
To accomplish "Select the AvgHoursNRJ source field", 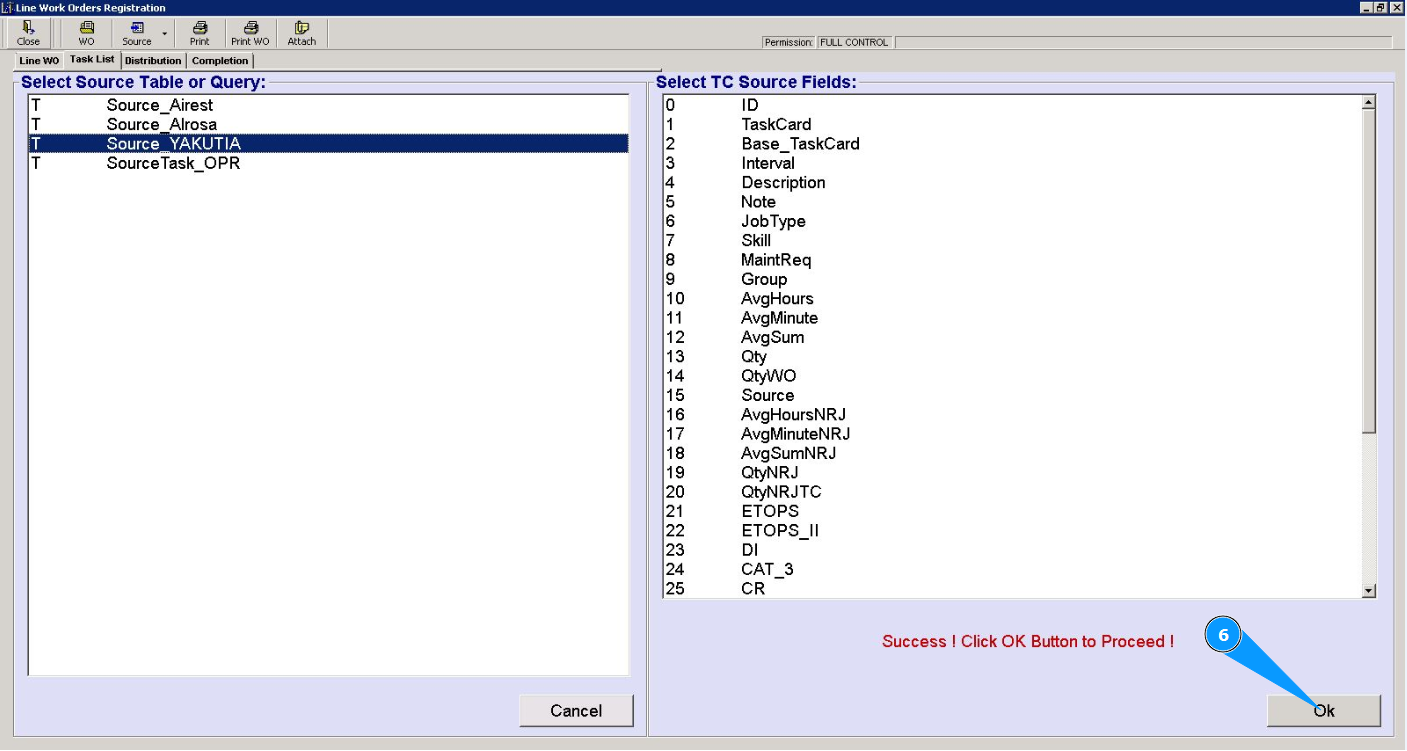I will point(1011,414).
